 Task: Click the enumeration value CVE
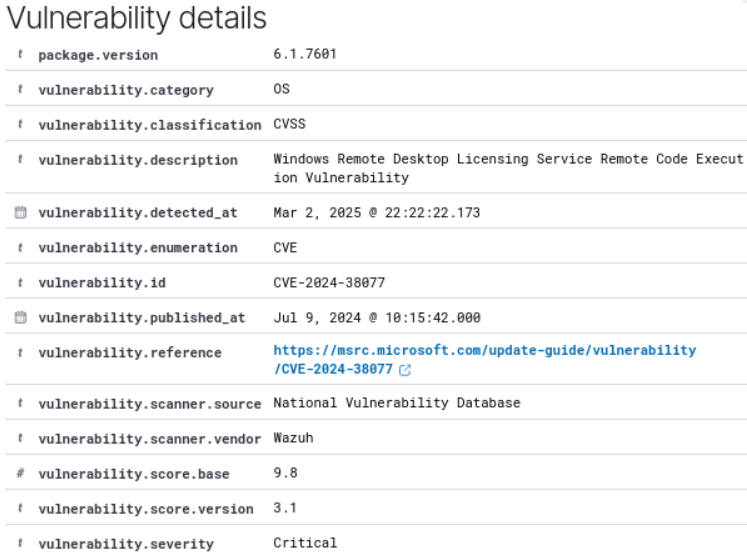coord(285,247)
